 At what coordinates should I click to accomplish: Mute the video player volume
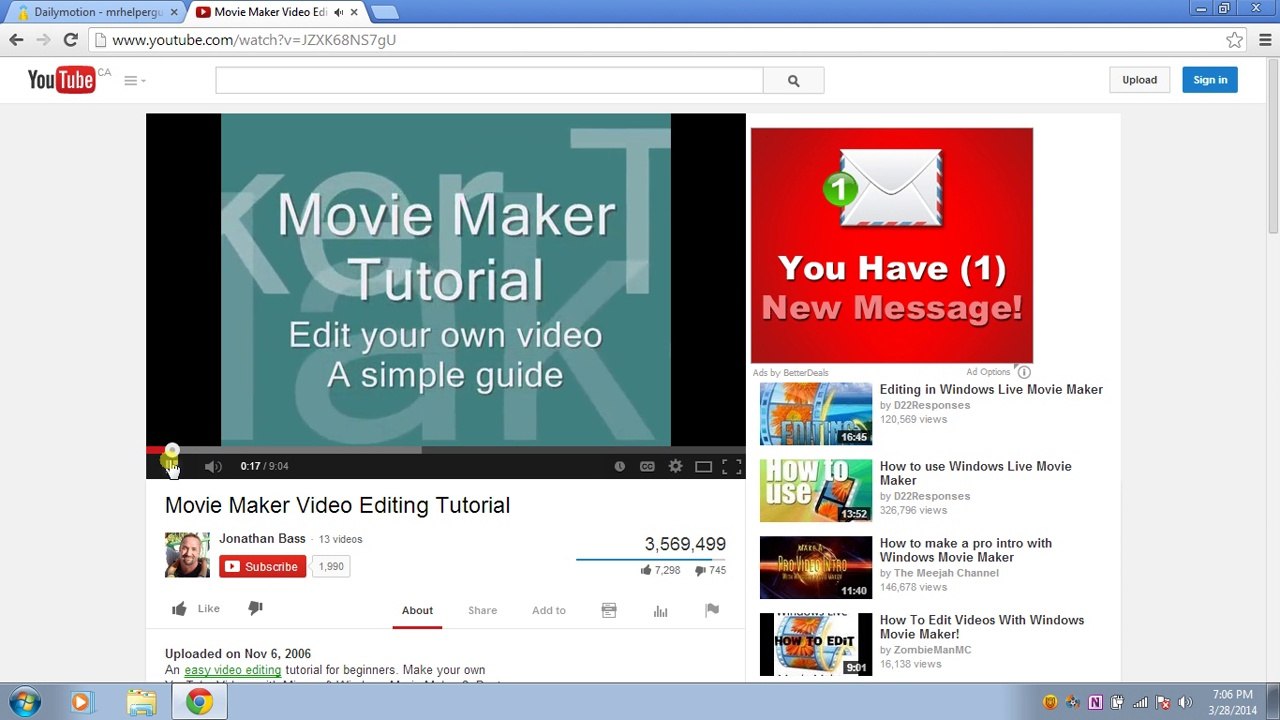[213, 466]
